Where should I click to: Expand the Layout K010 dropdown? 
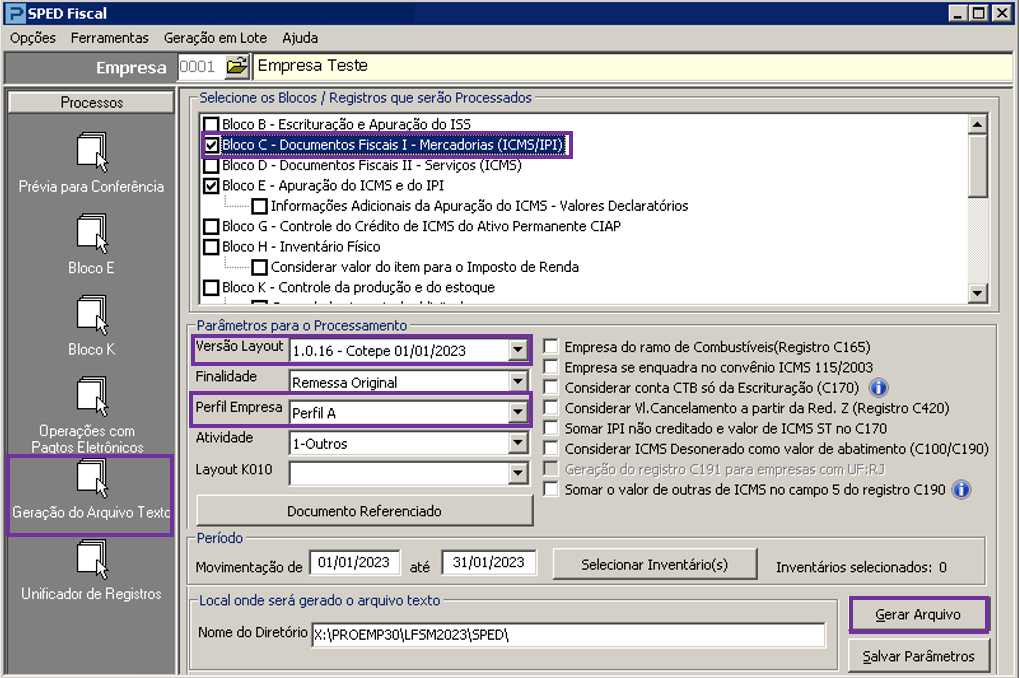point(517,473)
